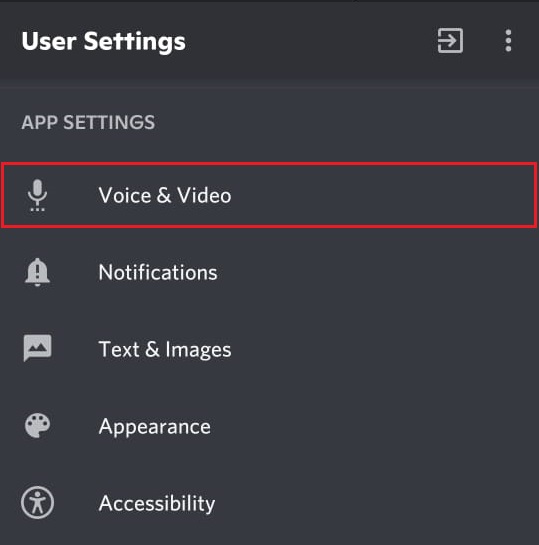This screenshot has height=545, width=539.
Task: Open the Notifications text label
Action: (x=158, y=272)
